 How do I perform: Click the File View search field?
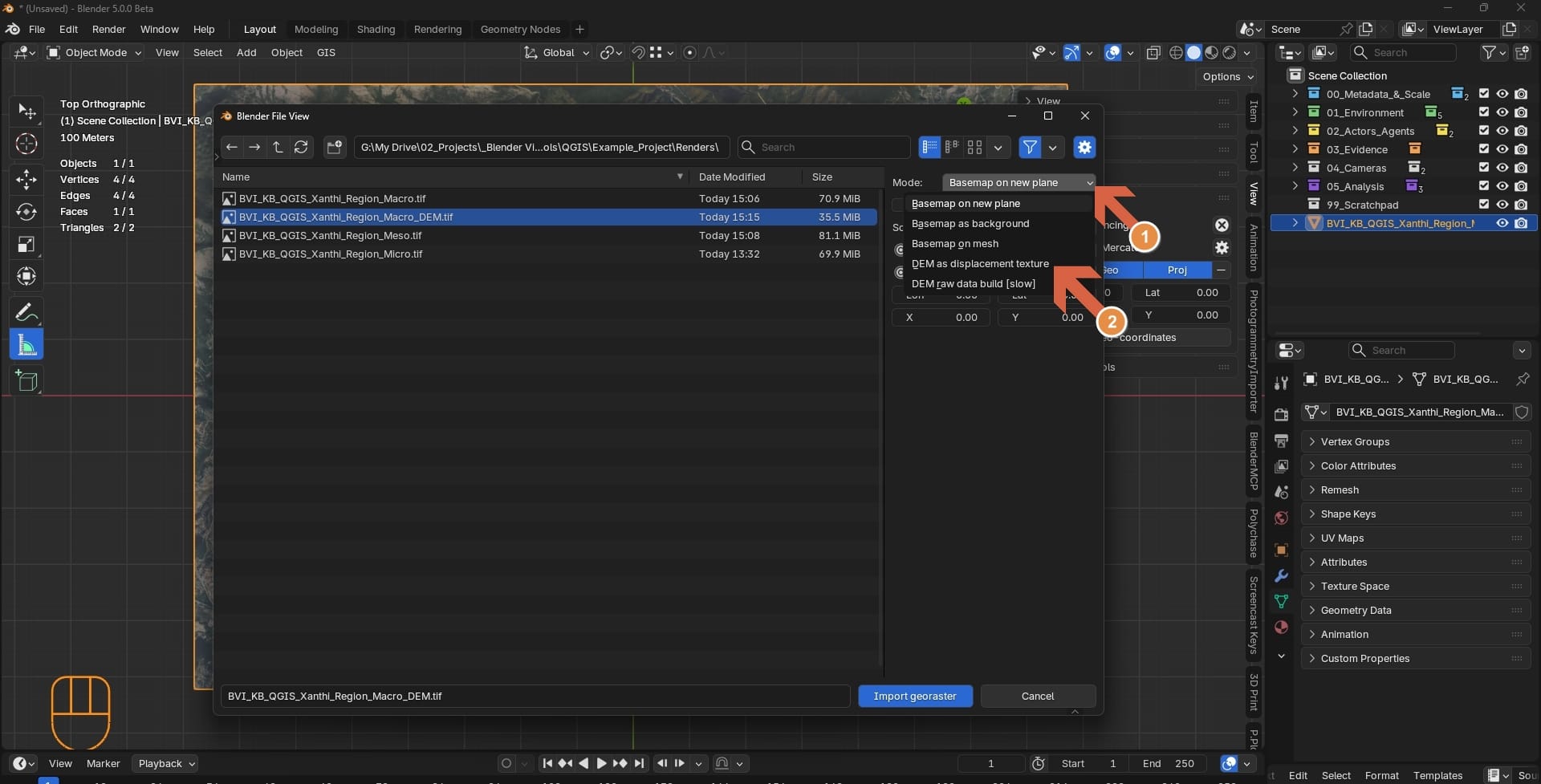824,147
